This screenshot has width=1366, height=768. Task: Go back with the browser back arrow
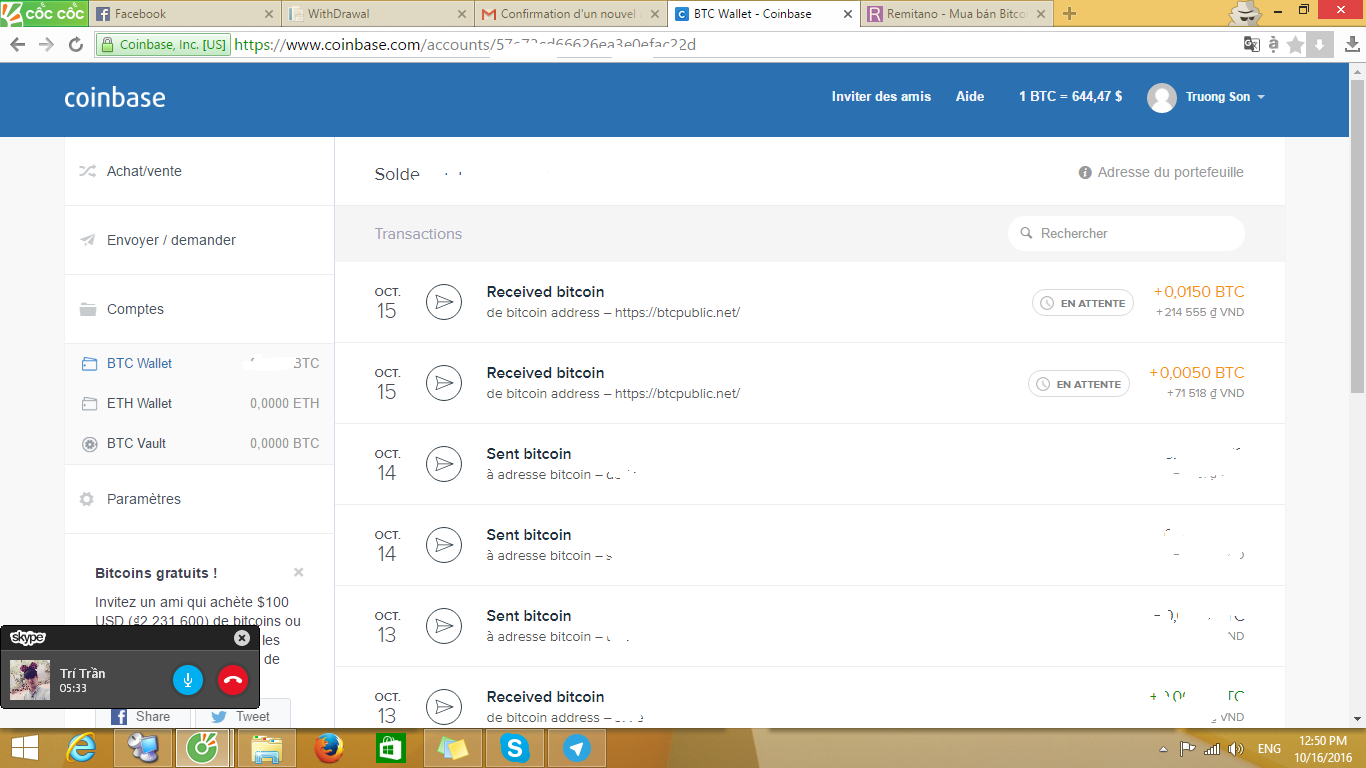17,45
